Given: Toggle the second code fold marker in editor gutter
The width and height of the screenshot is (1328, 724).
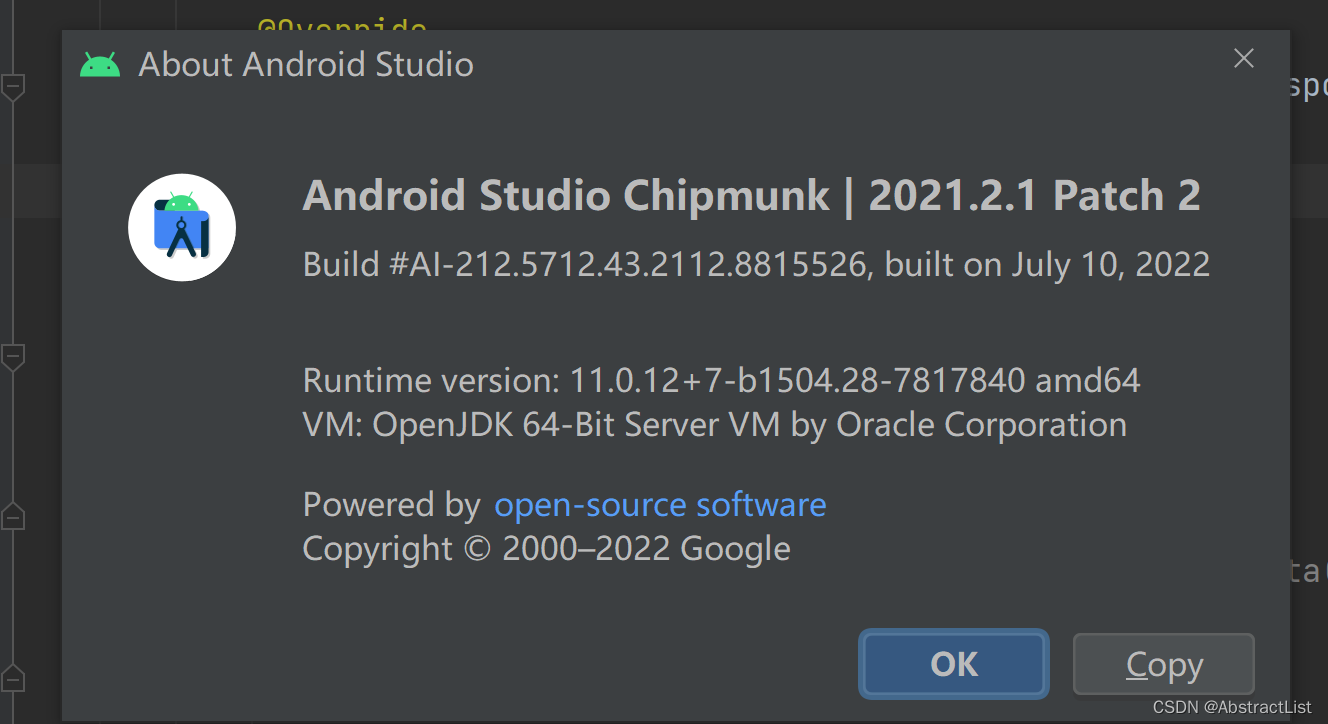Looking at the screenshot, I should point(12,356).
